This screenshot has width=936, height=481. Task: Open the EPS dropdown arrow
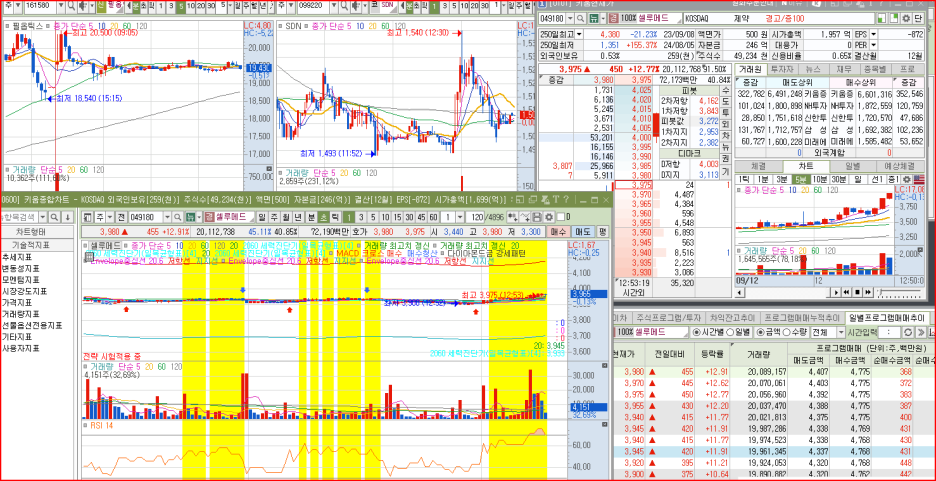coord(873,34)
